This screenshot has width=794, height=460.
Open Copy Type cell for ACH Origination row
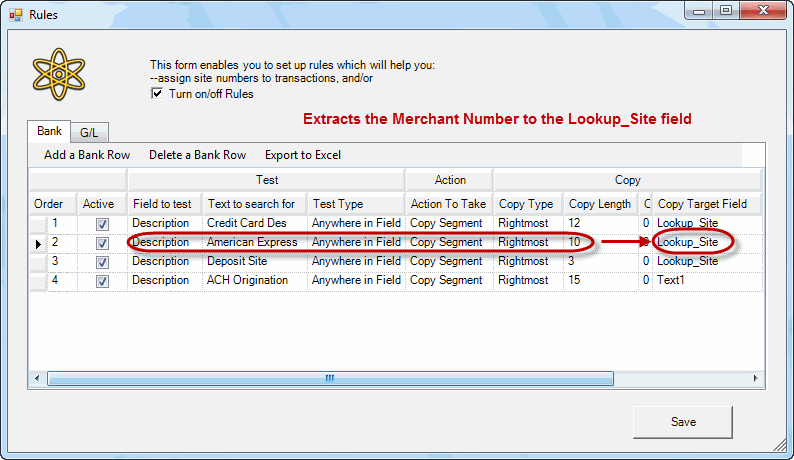pos(527,280)
